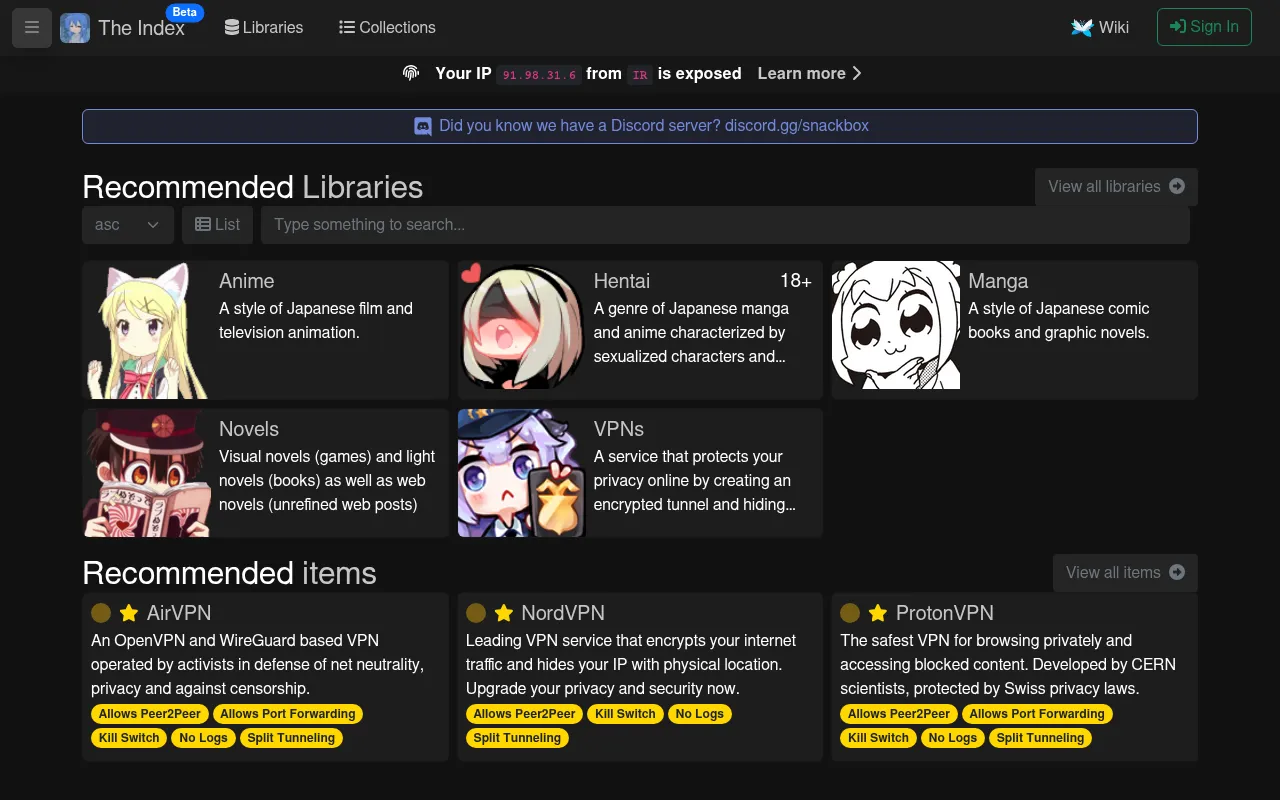1280x800 pixels.
Task: Click the Anime library title
Action: point(246,281)
